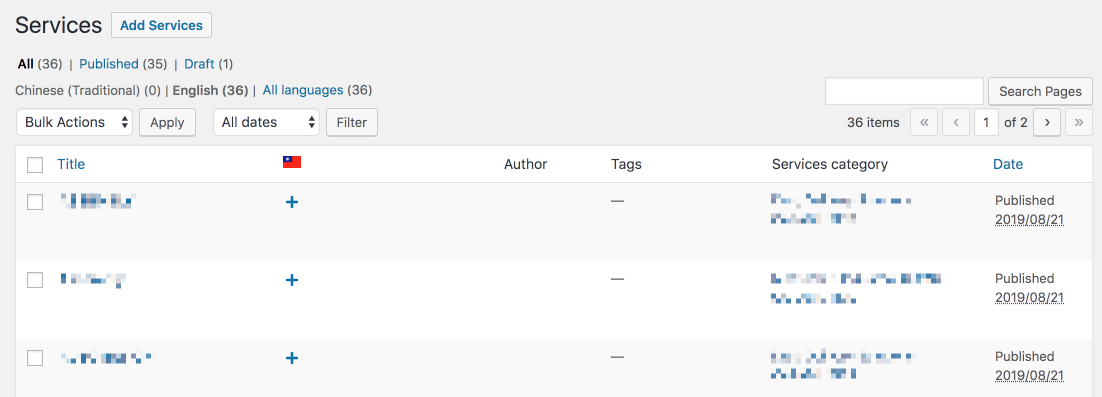1102x397 pixels.
Task: Open the Bulk Actions dropdown
Action: [x=74, y=122]
